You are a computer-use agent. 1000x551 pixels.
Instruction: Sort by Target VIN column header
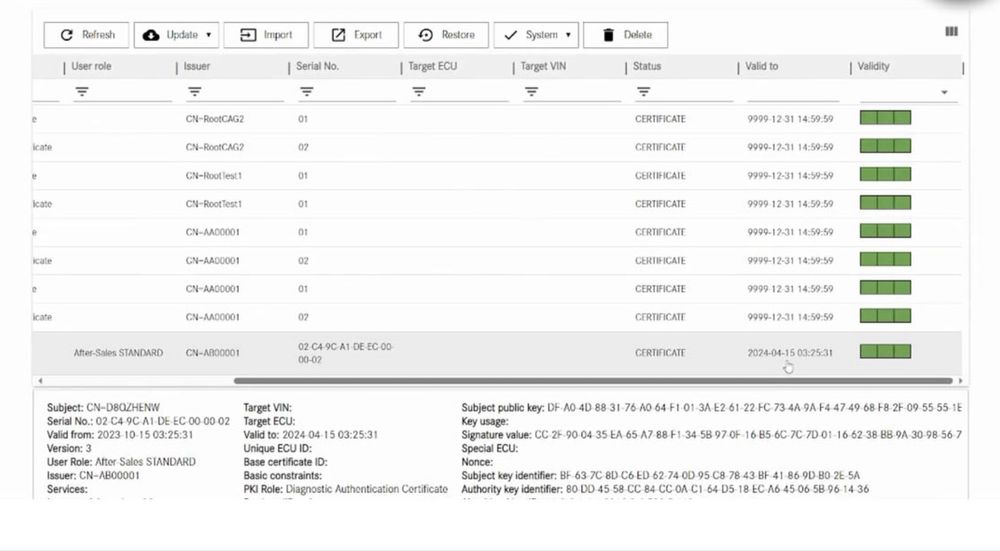(543, 66)
